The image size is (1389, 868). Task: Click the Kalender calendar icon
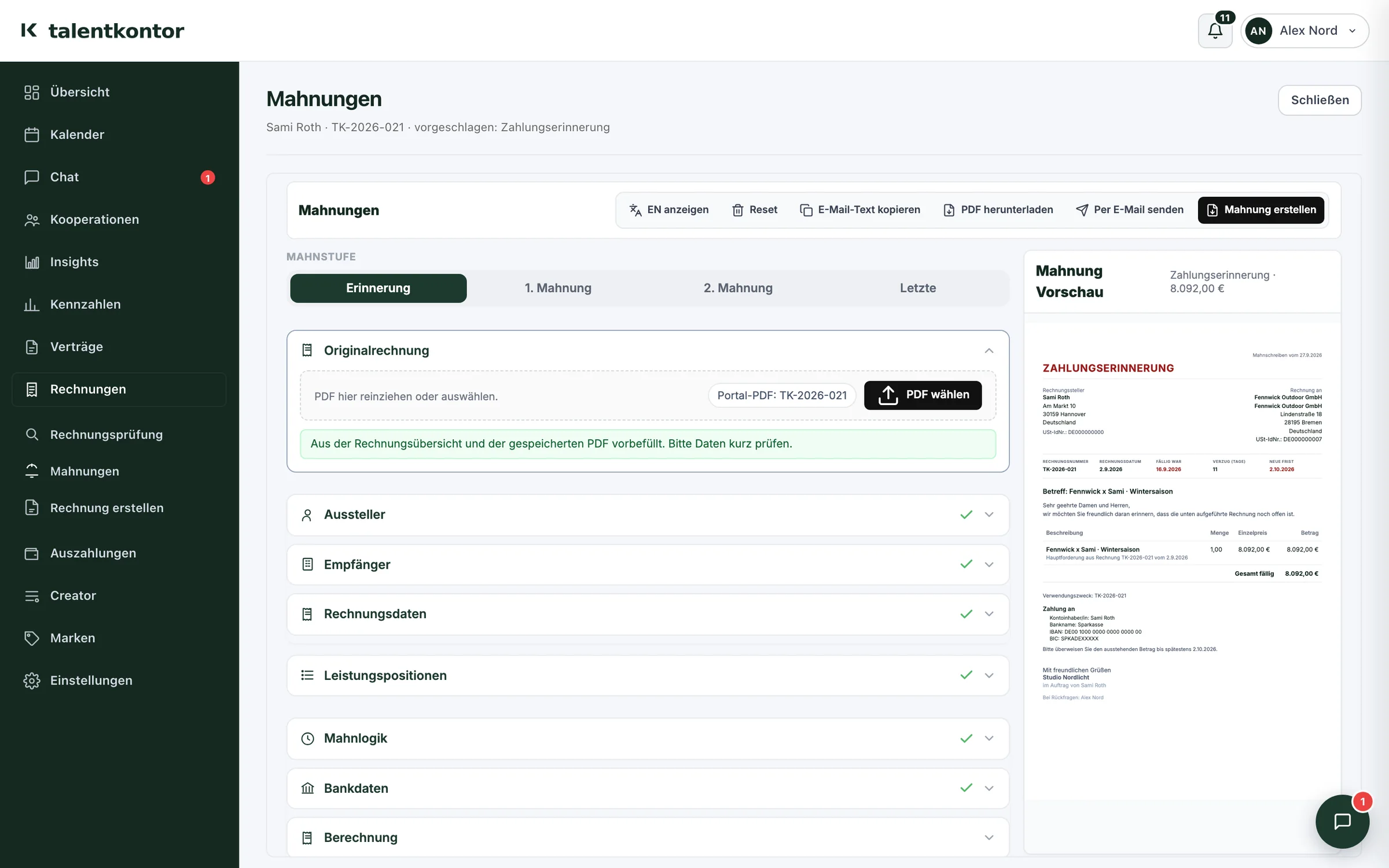pos(32,135)
